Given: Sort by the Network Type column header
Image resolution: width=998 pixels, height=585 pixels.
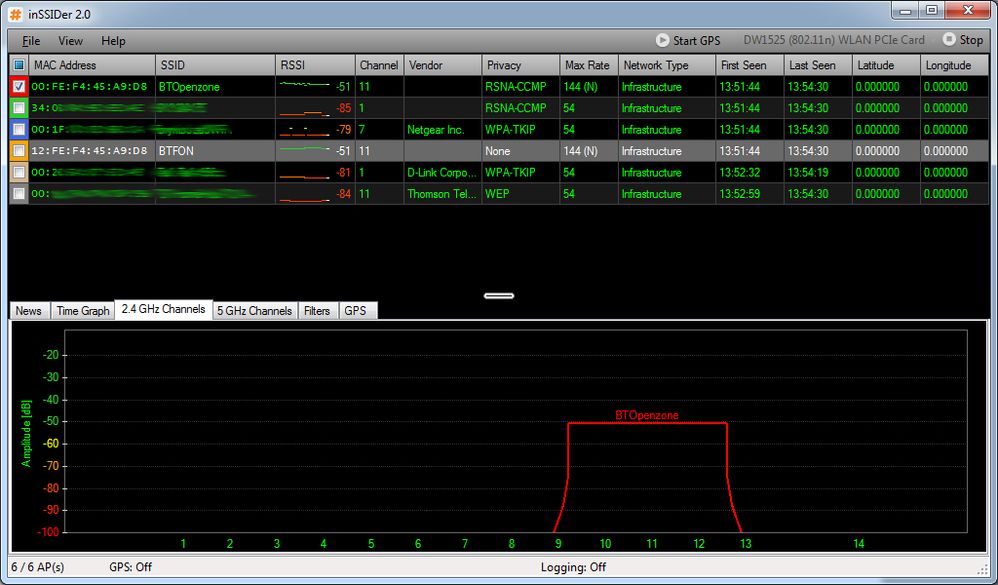Looking at the screenshot, I should [x=667, y=65].
